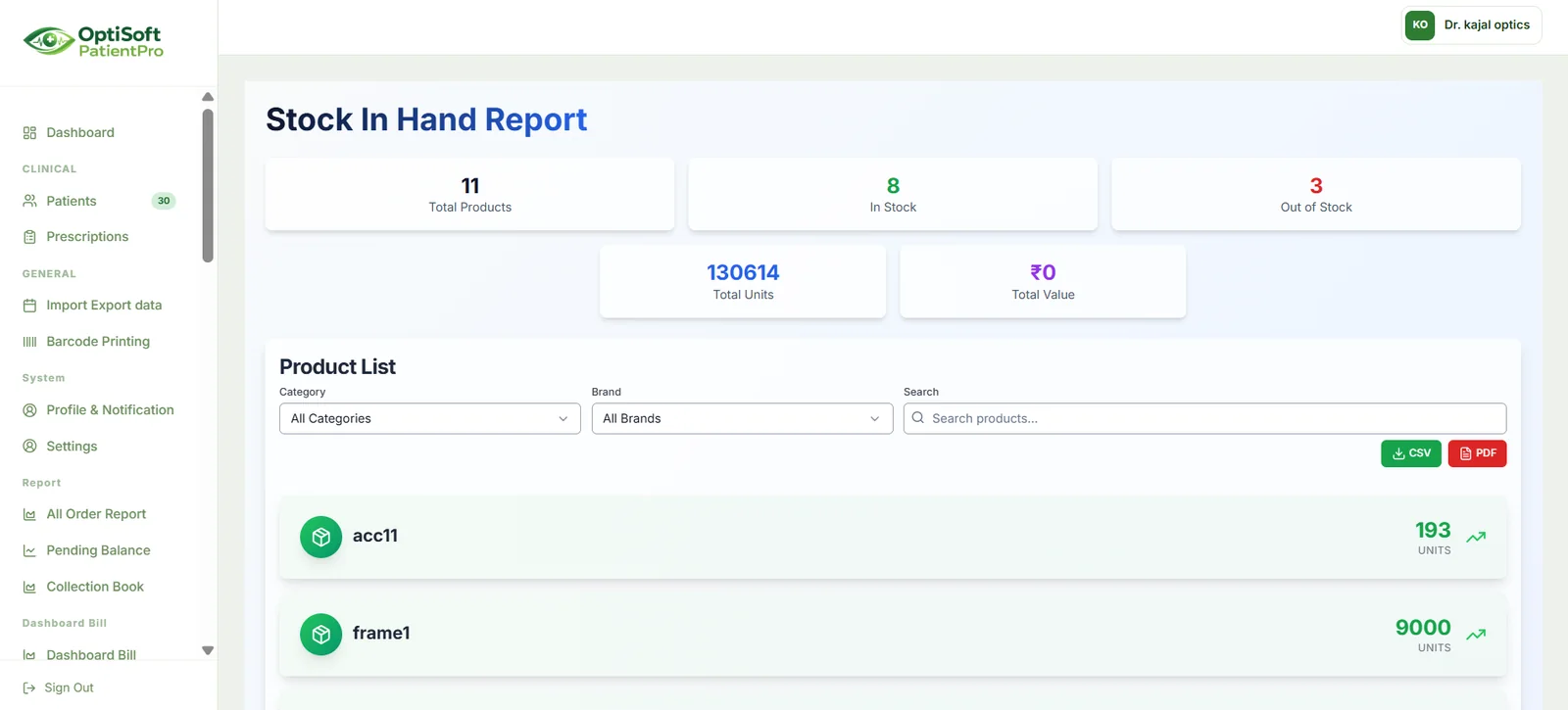Click the Settings user-circle icon
The width and height of the screenshot is (1568, 710).
click(x=29, y=447)
